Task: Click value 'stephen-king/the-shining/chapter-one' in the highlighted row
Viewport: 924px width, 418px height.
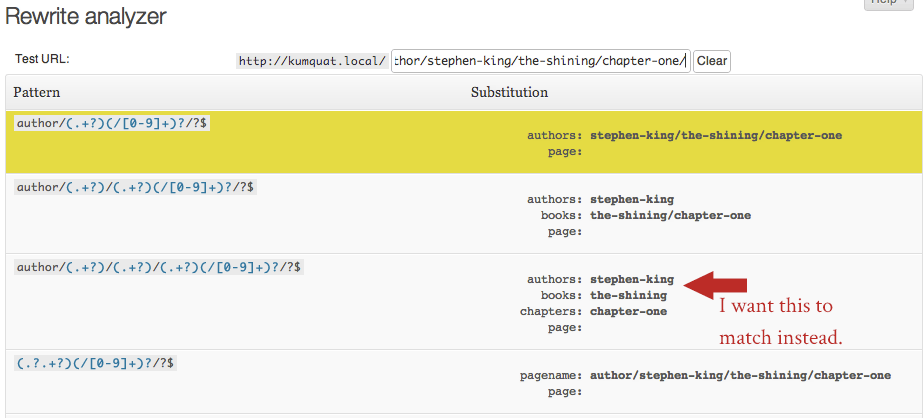Action: (x=716, y=136)
